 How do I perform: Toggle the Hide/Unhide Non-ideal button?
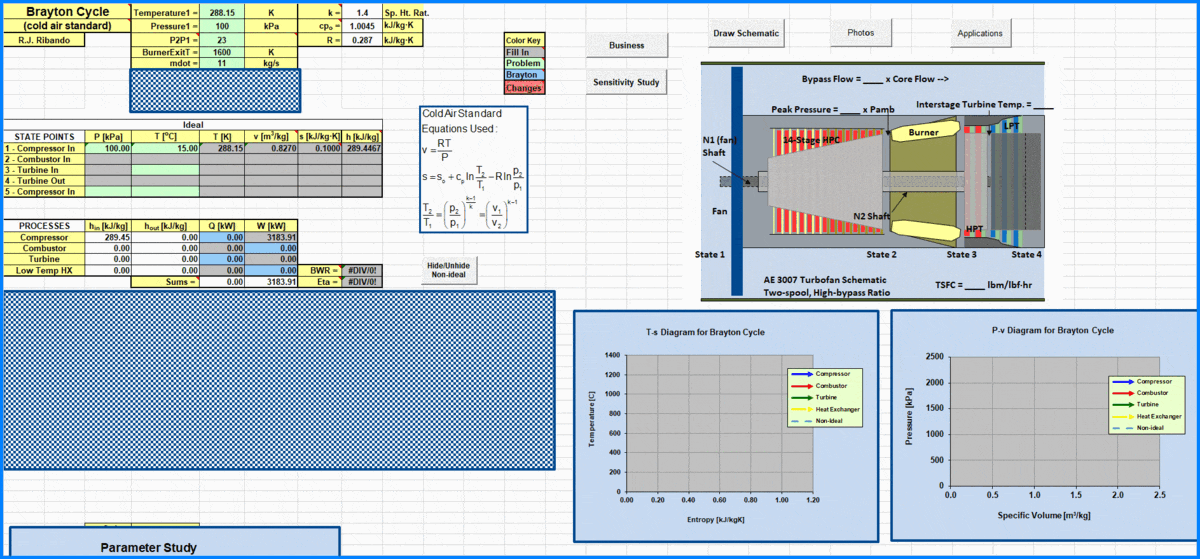pyautogui.click(x=449, y=269)
